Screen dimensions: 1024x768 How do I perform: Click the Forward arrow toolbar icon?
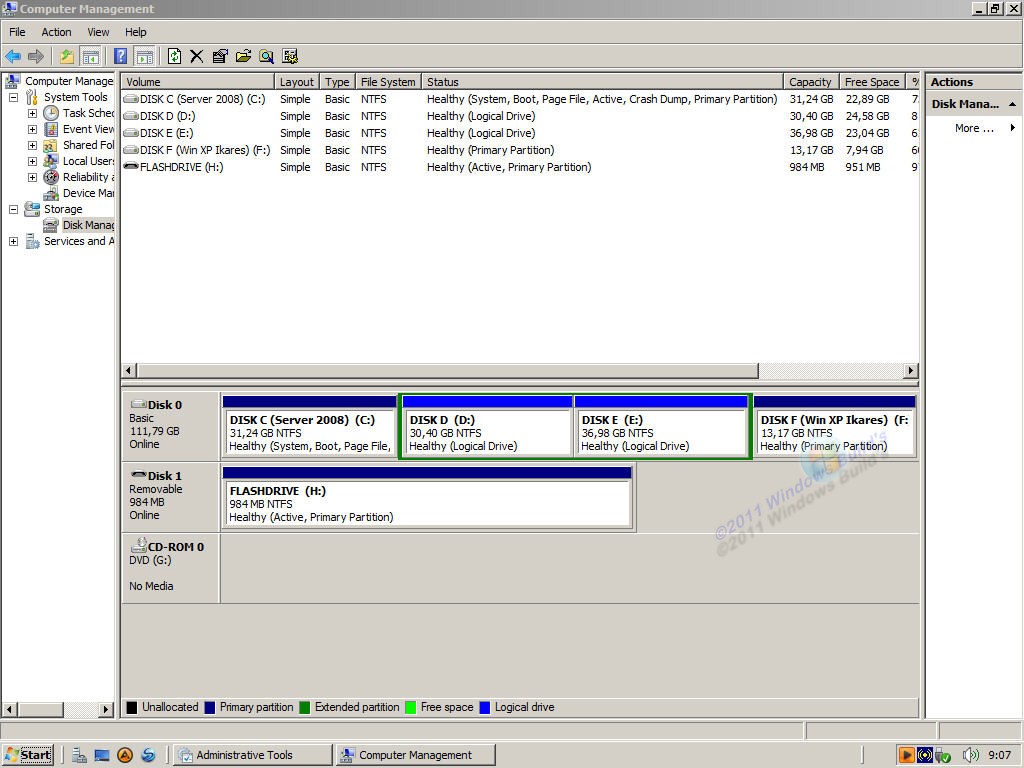(36, 57)
